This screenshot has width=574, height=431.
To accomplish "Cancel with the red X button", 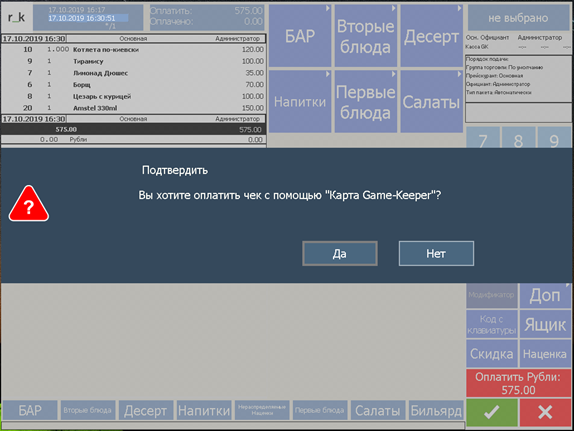I will point(545,412).
